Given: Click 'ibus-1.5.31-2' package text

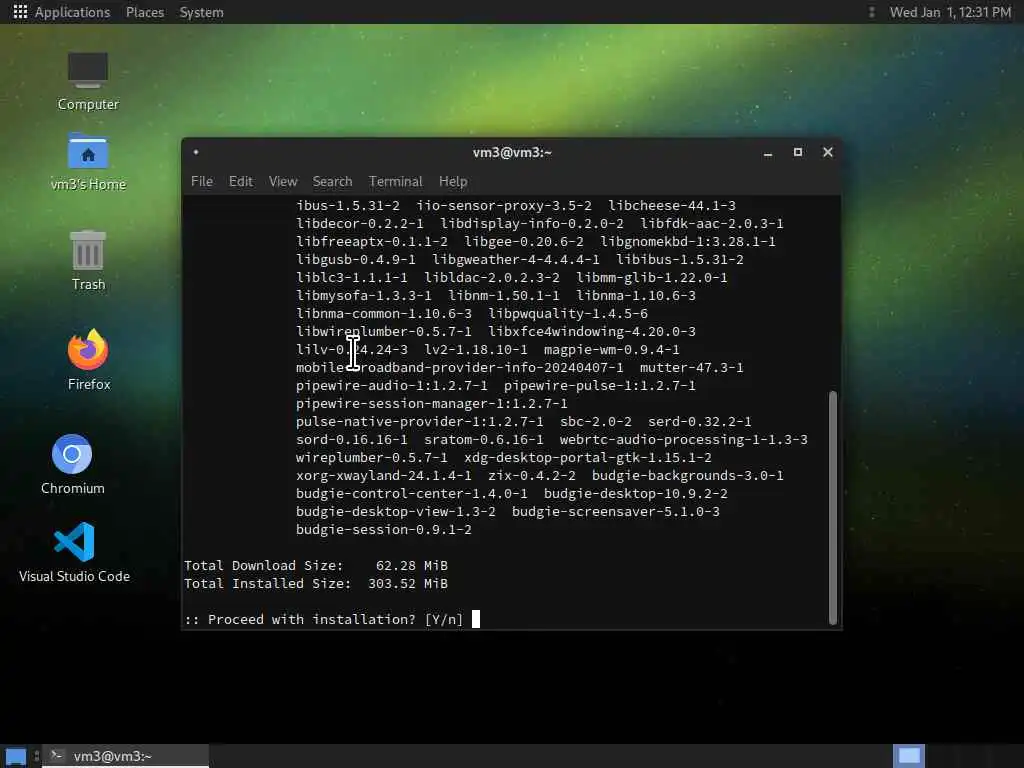Looking at the screenshot, I should [348, 206].
